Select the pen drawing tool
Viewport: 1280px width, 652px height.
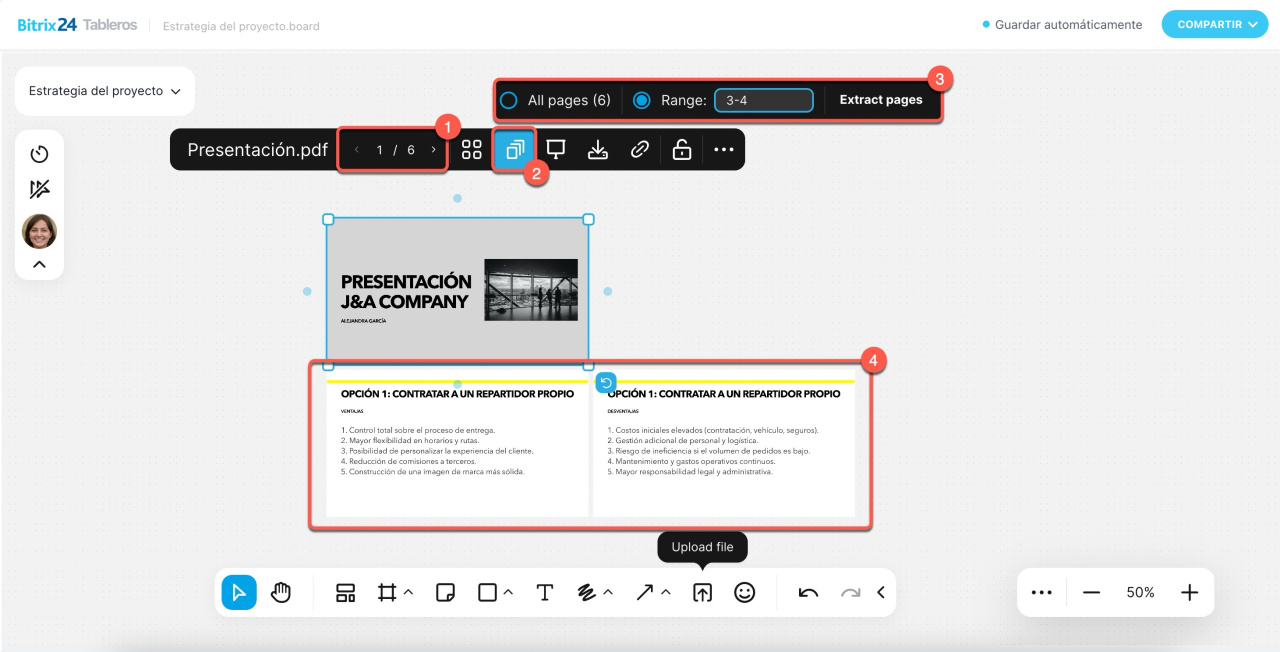[587, 593]
